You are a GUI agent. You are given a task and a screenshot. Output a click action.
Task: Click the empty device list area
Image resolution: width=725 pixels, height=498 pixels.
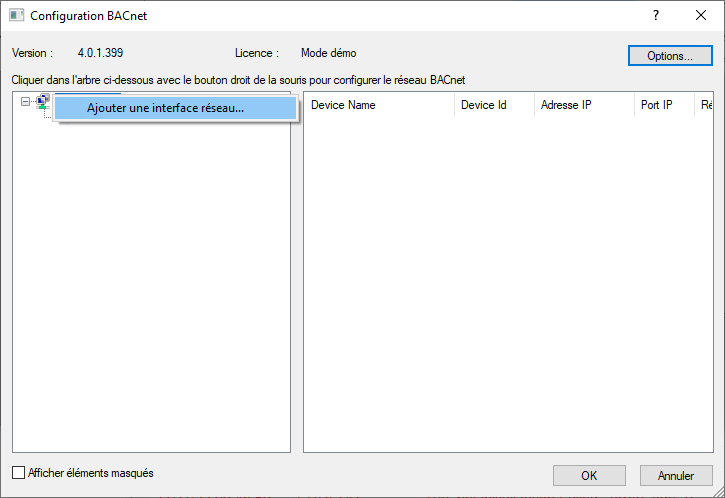click(x=508, y=284)
